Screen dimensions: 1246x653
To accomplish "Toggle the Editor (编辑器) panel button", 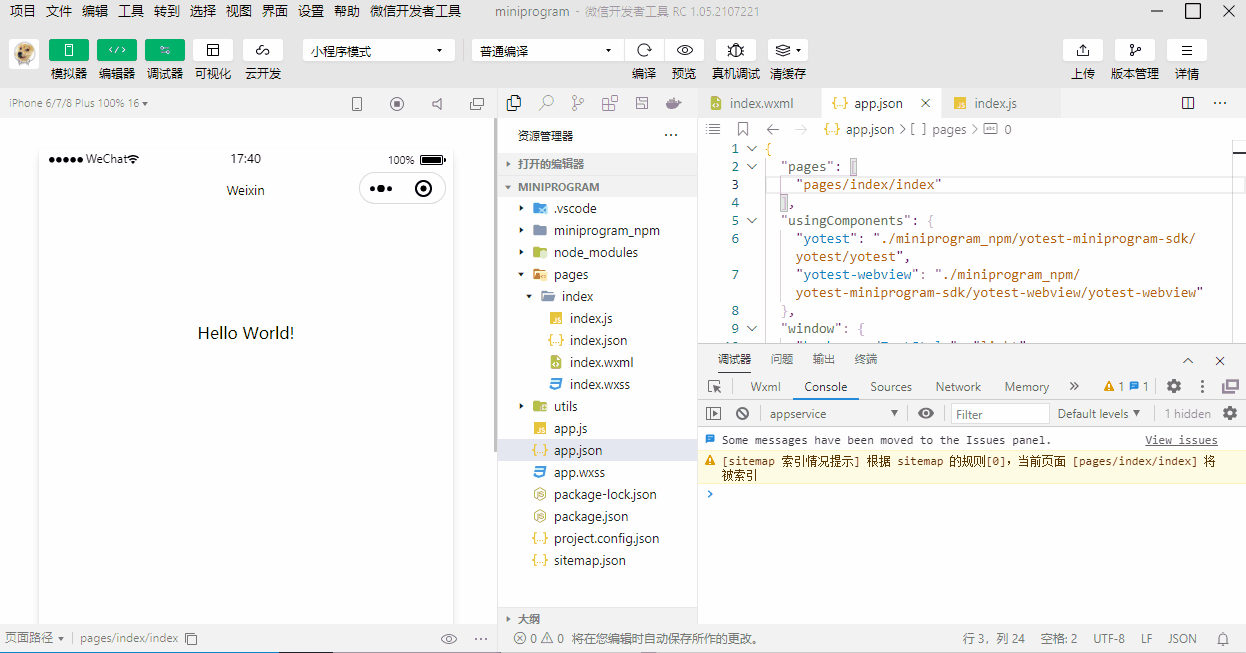I will click(117, 50).
